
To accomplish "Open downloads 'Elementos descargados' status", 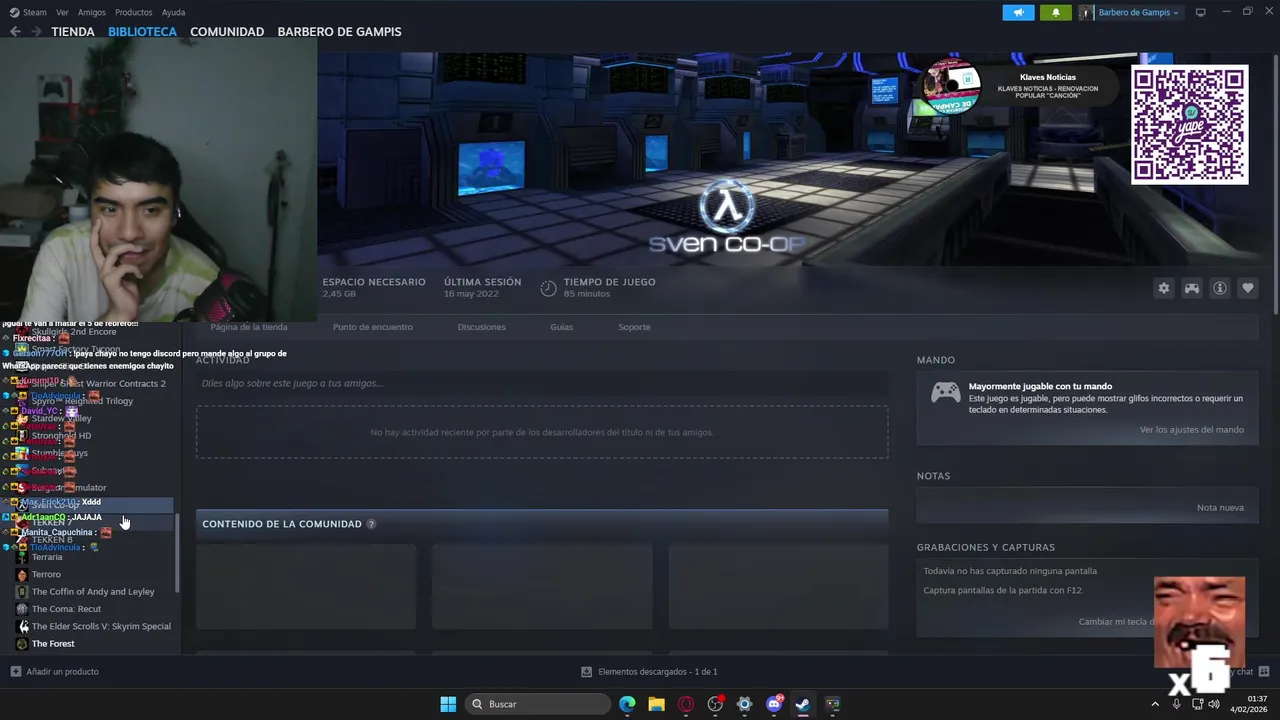I will (x=649, y=672).
